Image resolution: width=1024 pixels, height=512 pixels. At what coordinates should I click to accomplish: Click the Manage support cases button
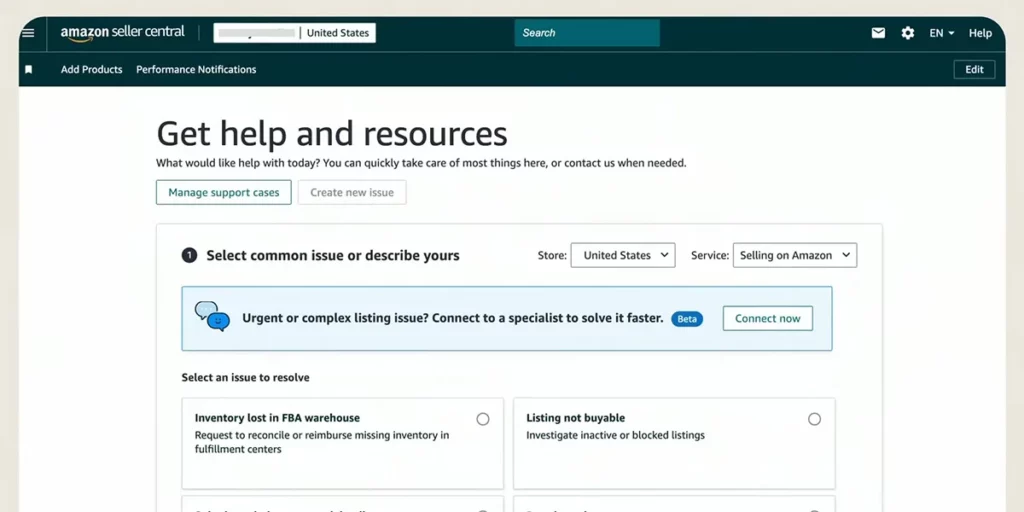[x=223, y=193]
